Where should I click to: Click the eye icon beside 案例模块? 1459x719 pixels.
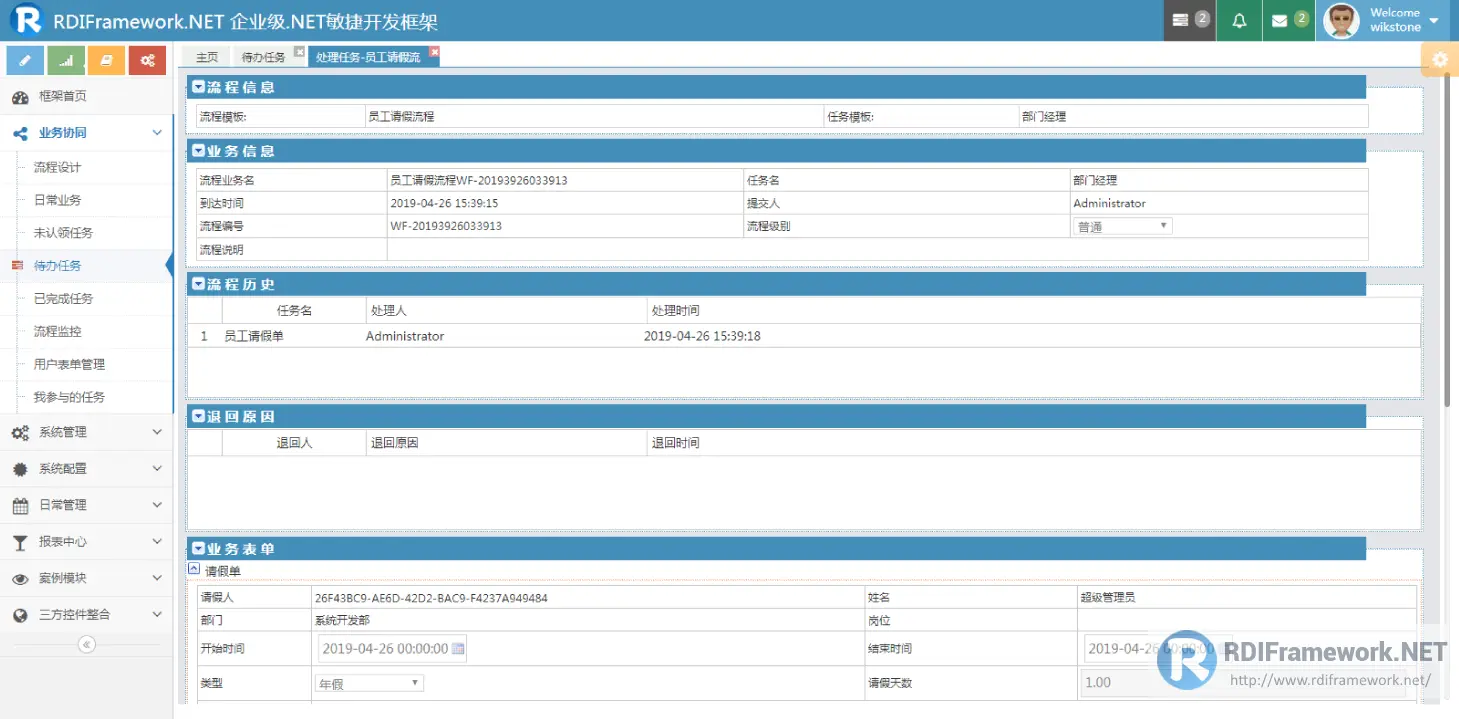tap(20, 579)
